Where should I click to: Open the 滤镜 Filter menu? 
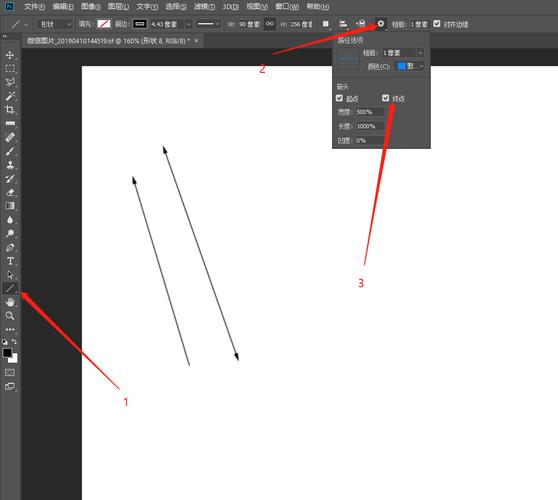[204, 6]
